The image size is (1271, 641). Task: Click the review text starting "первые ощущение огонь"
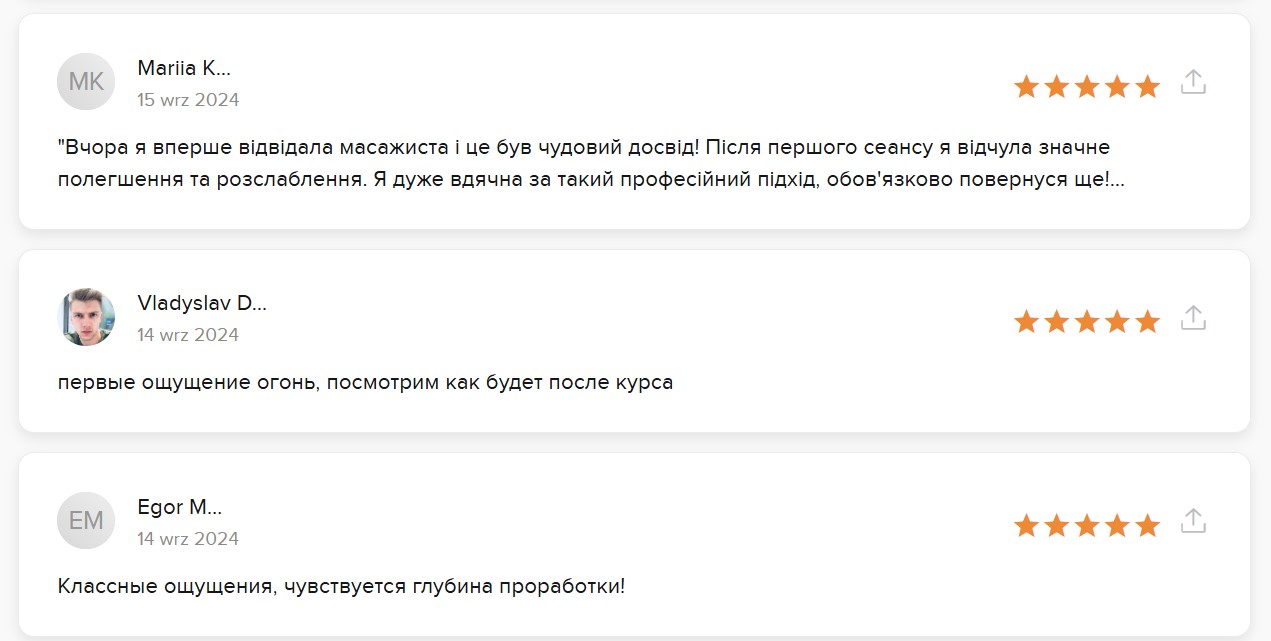365,383
